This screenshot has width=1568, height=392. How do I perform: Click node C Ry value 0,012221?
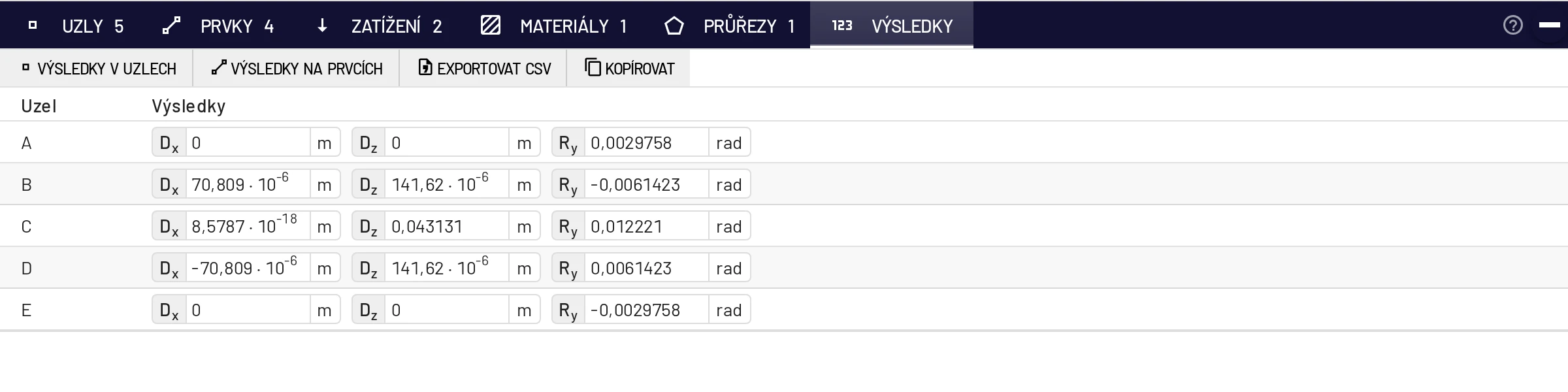(x=647, y=226)
